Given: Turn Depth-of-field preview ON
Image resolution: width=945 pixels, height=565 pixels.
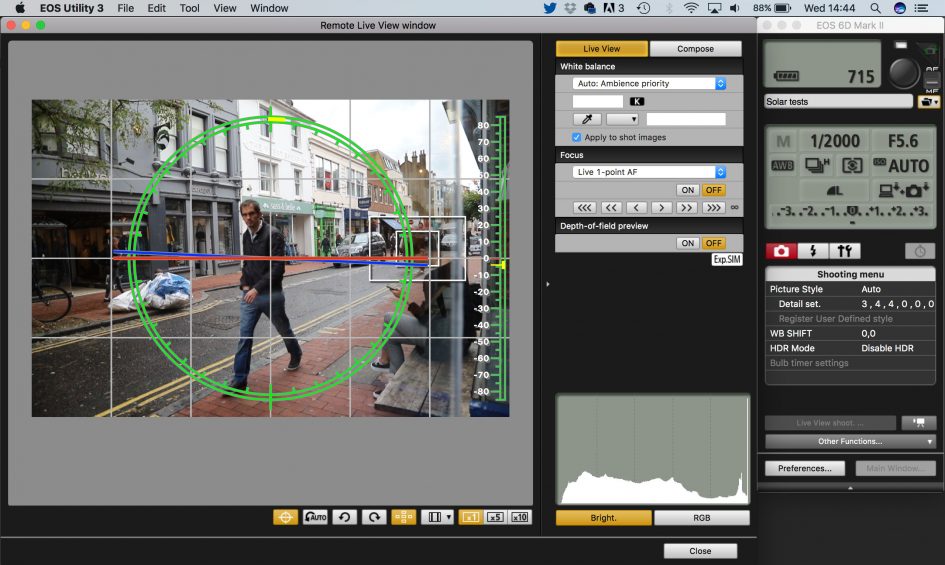Looking at the screenshot, I should pyautogui.click(x=687, y=243).
